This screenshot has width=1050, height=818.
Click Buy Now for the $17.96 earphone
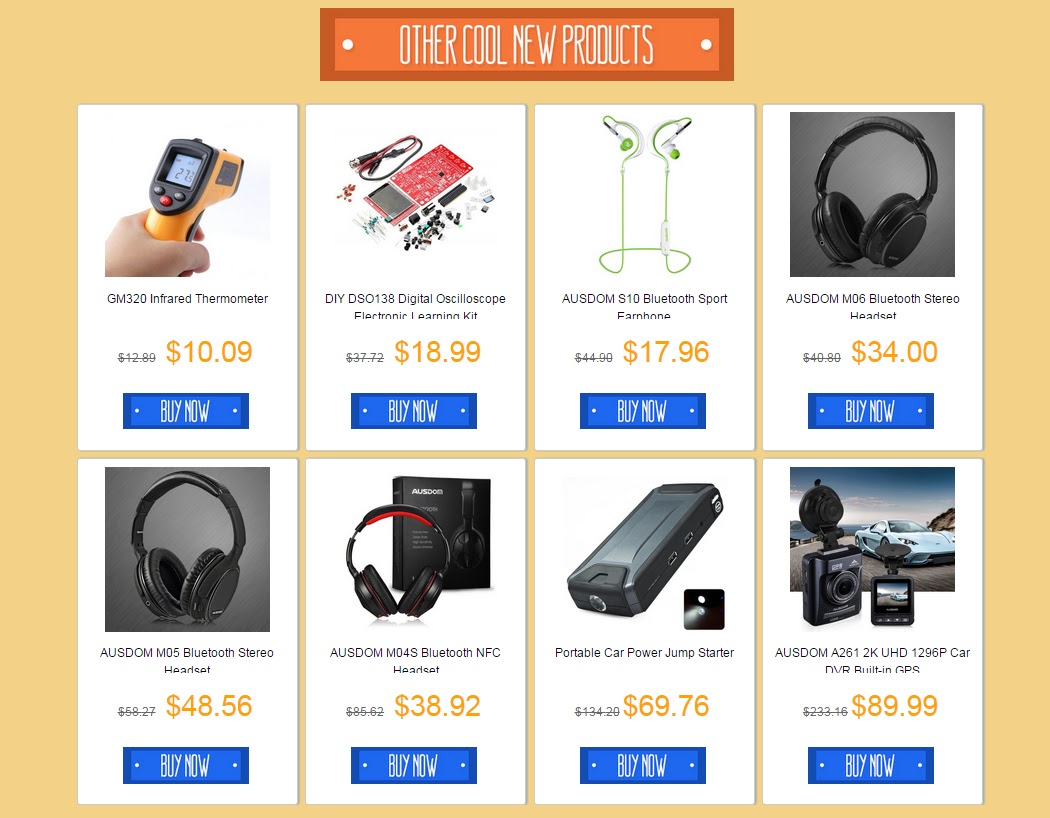[643, 410]
